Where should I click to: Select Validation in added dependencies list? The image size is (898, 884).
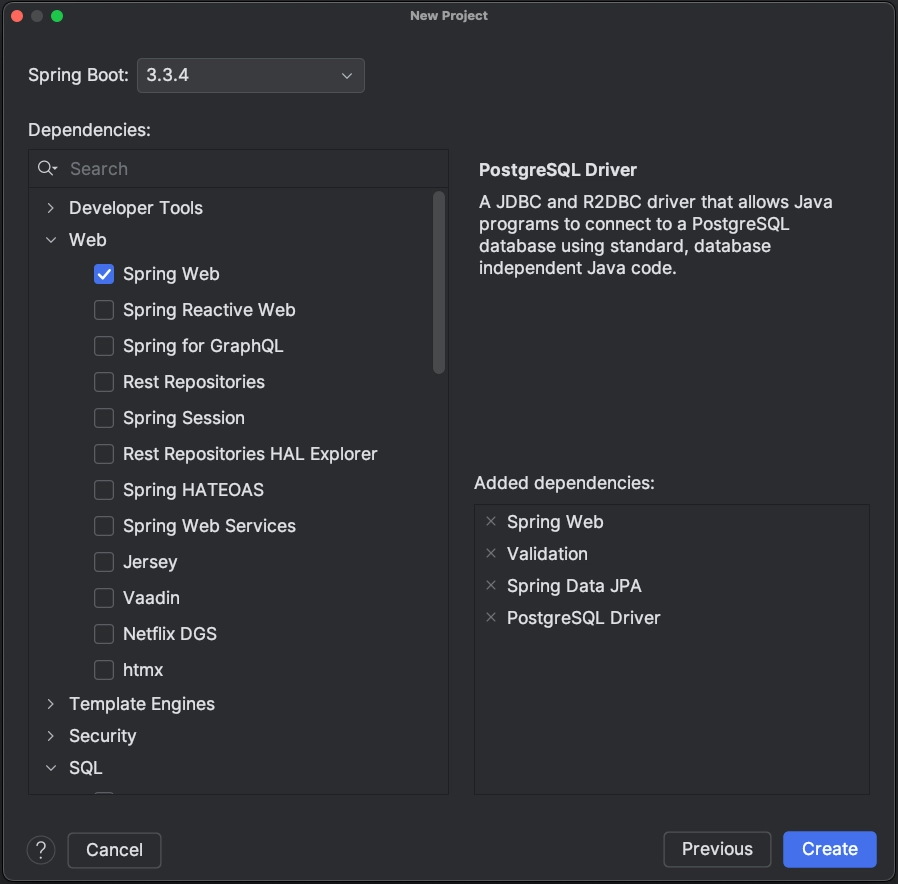coord(547,554)
